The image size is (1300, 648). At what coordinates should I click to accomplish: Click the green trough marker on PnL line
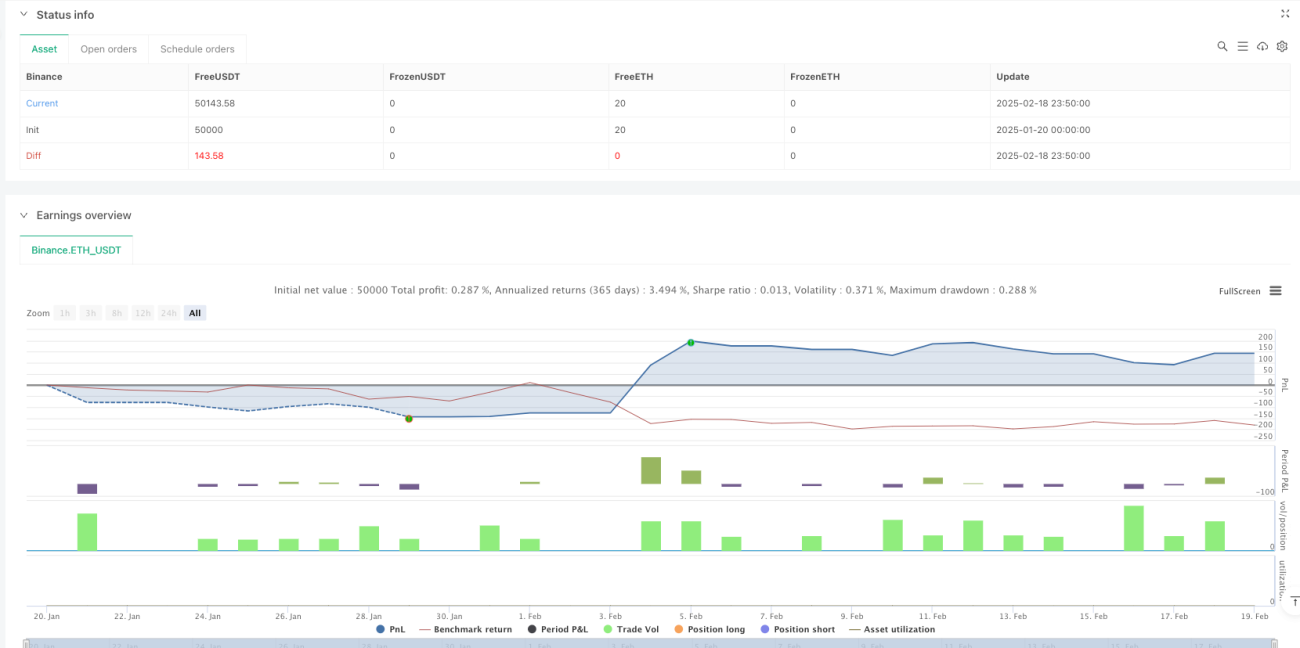pos(408,419)
